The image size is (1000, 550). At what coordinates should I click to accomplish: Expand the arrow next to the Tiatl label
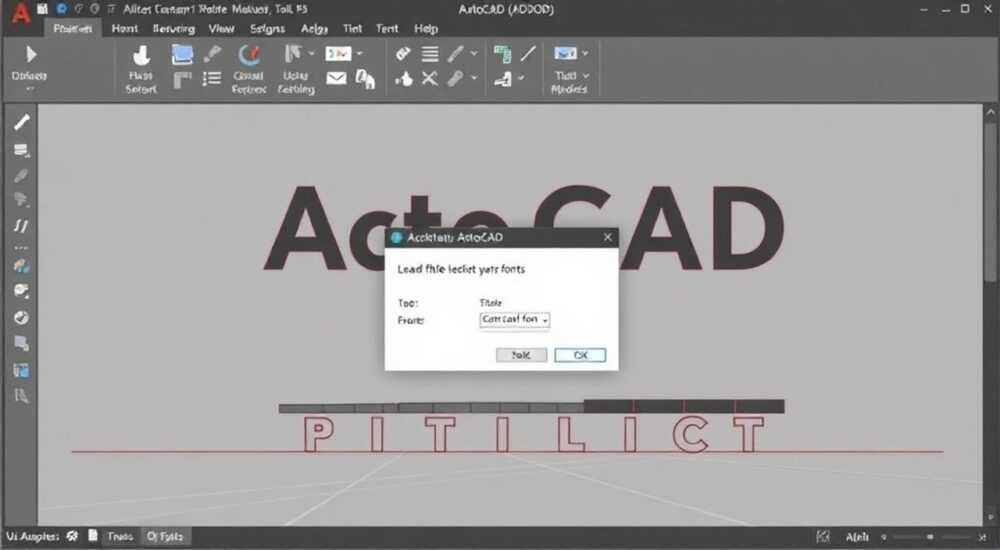(x=586, y=76)
